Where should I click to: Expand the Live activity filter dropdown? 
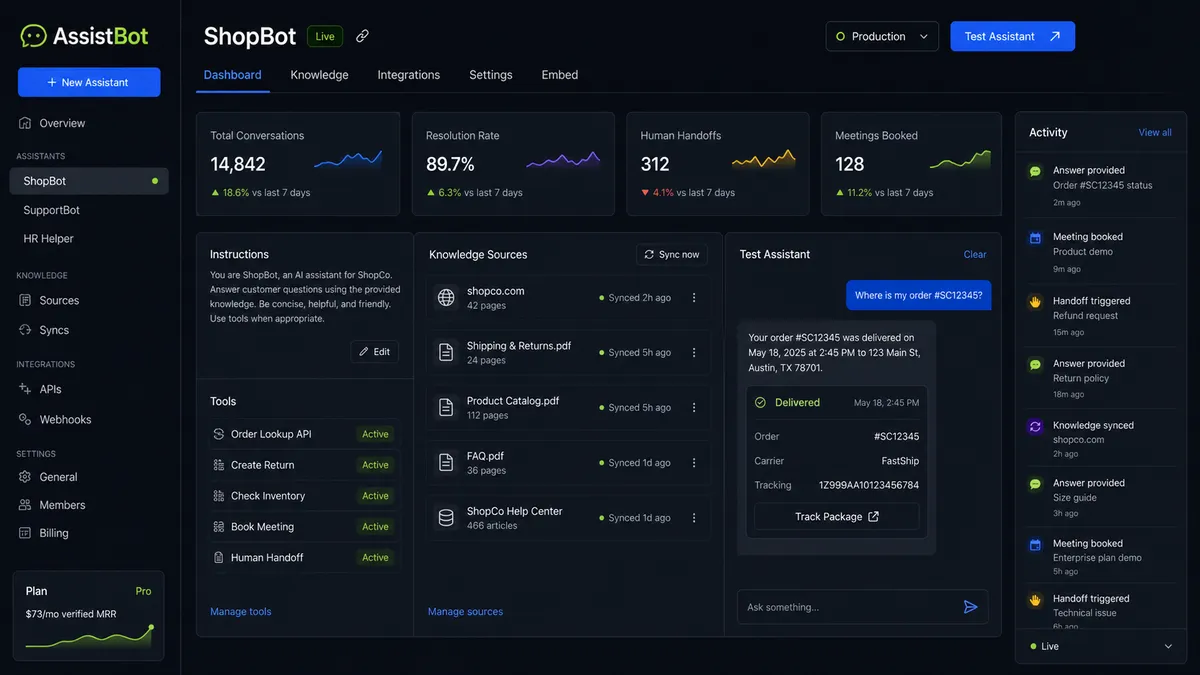pyautogui.click(x=1168, y=647)
